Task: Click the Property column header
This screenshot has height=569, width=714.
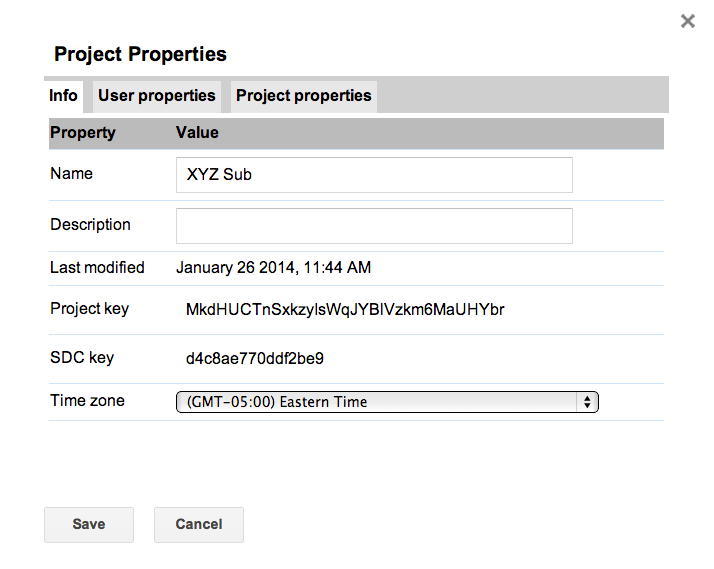Action: (x=83, y=133)
